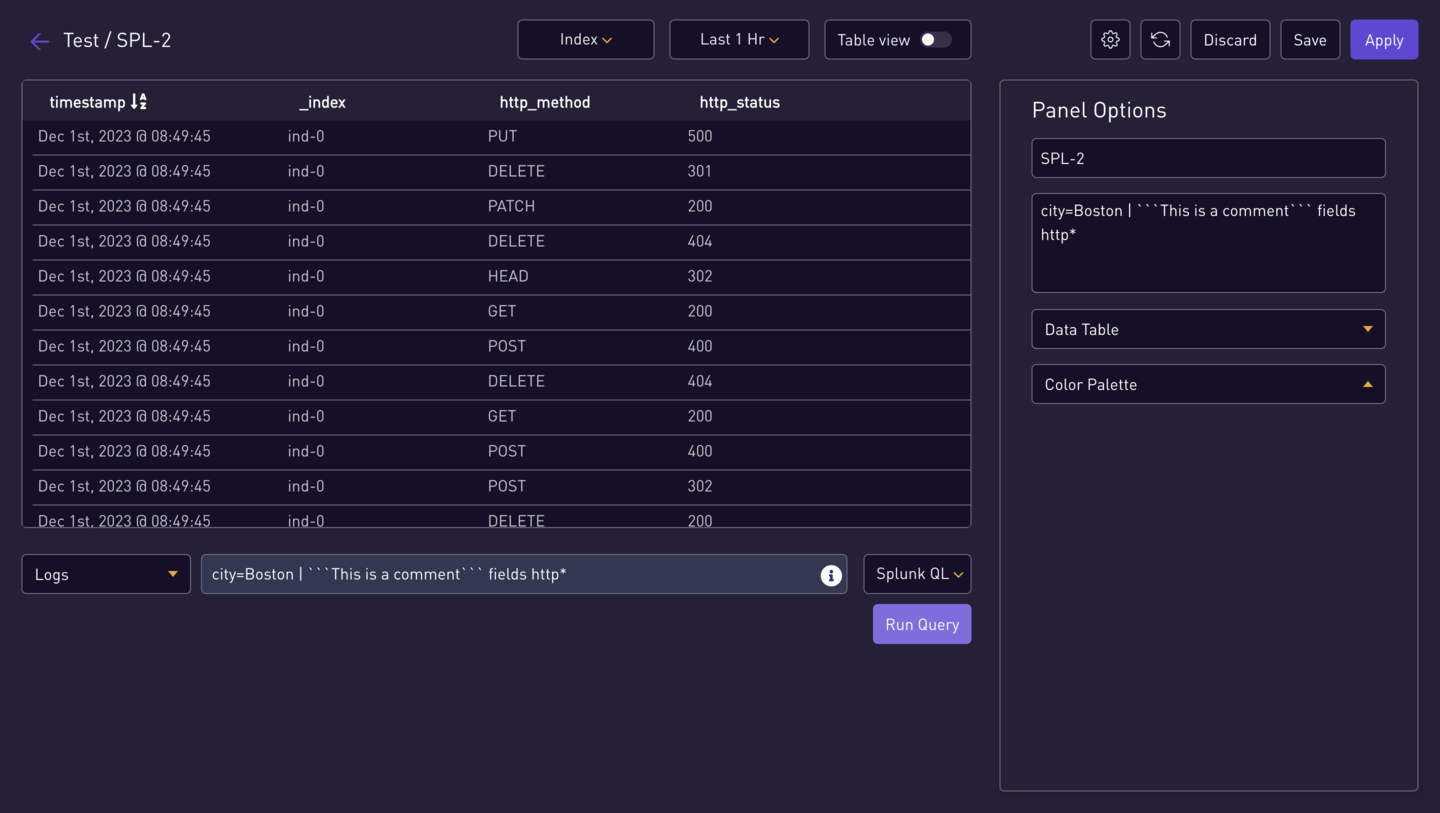
Task: Click the refresh icon button
Action: (x=1160, y=40)
